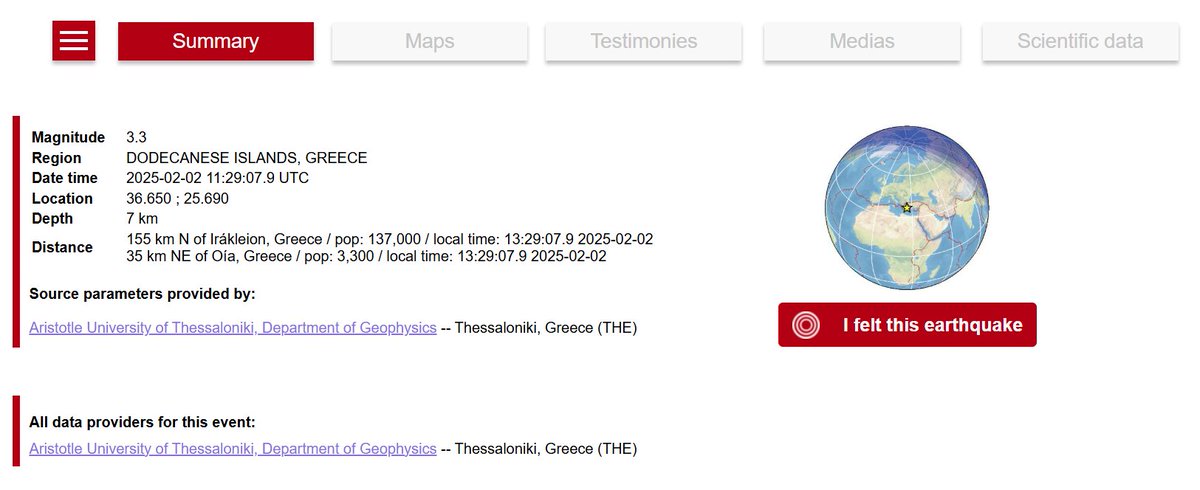Click the location coordinates 36.650 ; 25.690
This screenshot has width=1200, height=490.
coord(178,198)
